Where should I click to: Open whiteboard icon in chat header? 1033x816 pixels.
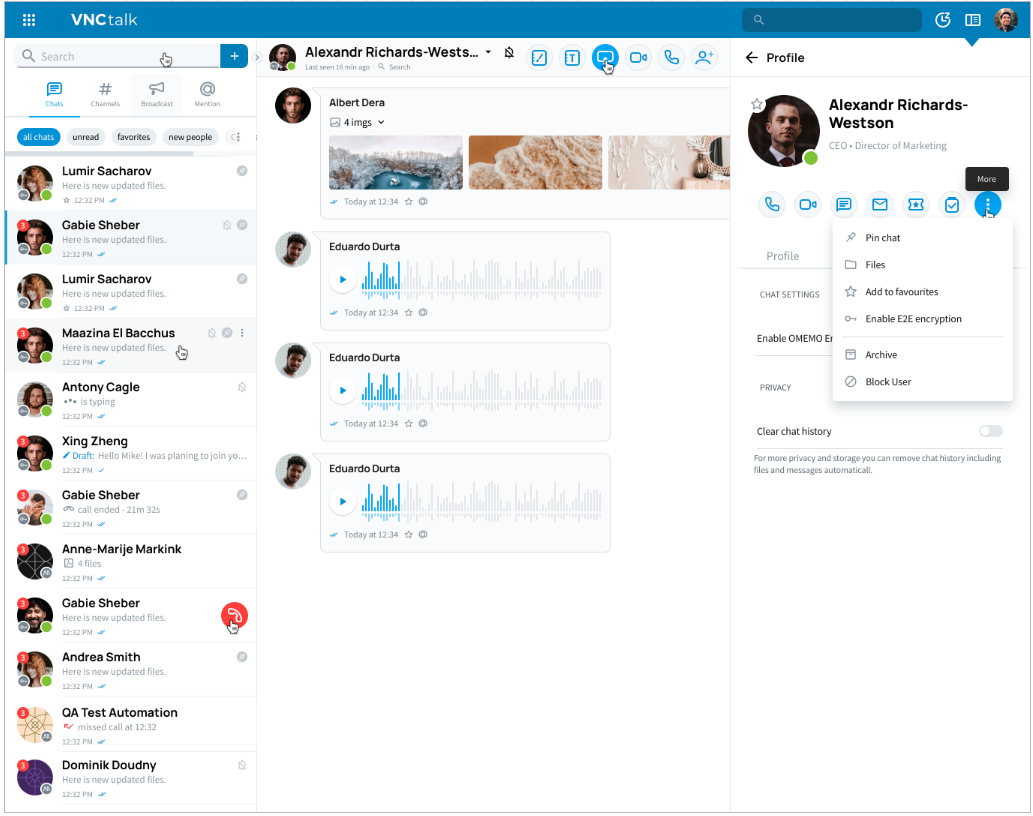click(x=539, y=58)
